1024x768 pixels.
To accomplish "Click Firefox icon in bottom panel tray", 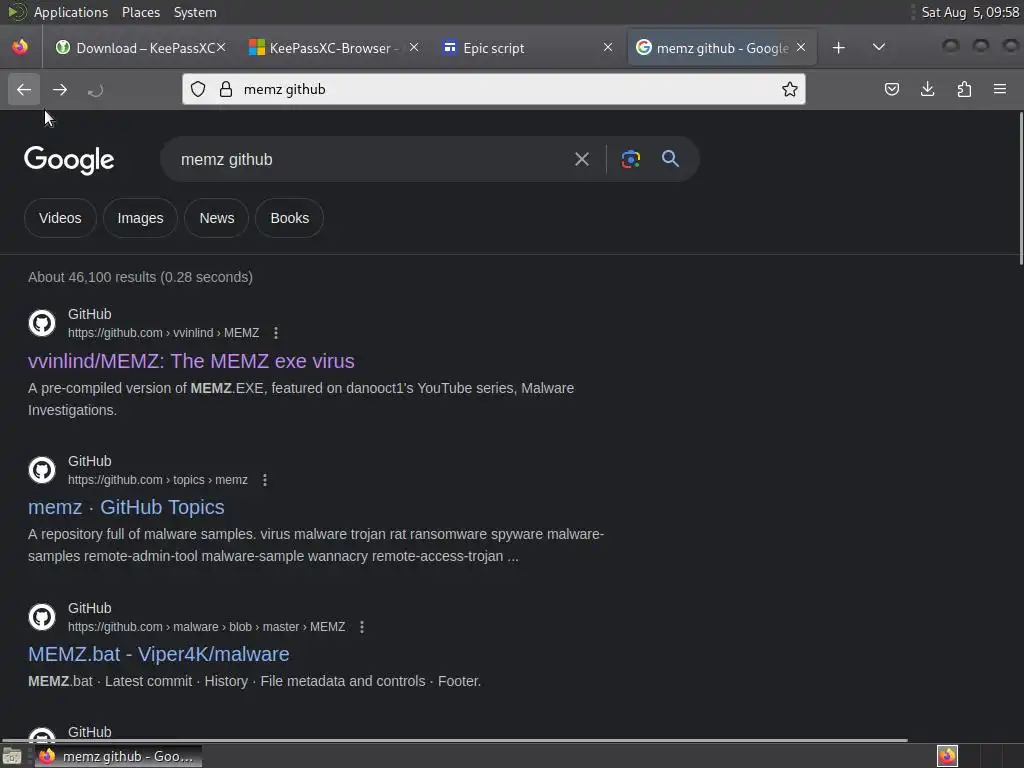I will (948, 756).
